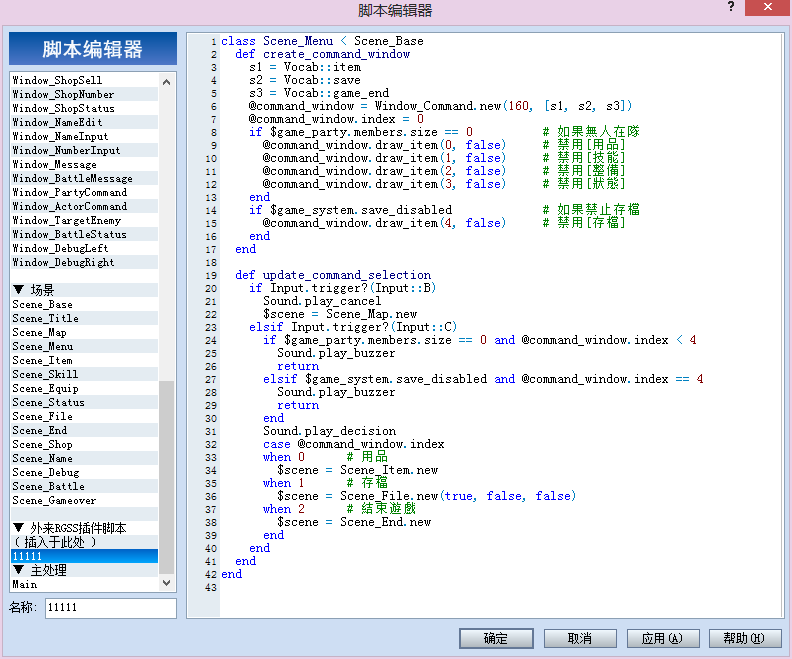This screenshot has height=659, width=792.
Task: Select Window_Message script
Action: (x=84, y=165)
